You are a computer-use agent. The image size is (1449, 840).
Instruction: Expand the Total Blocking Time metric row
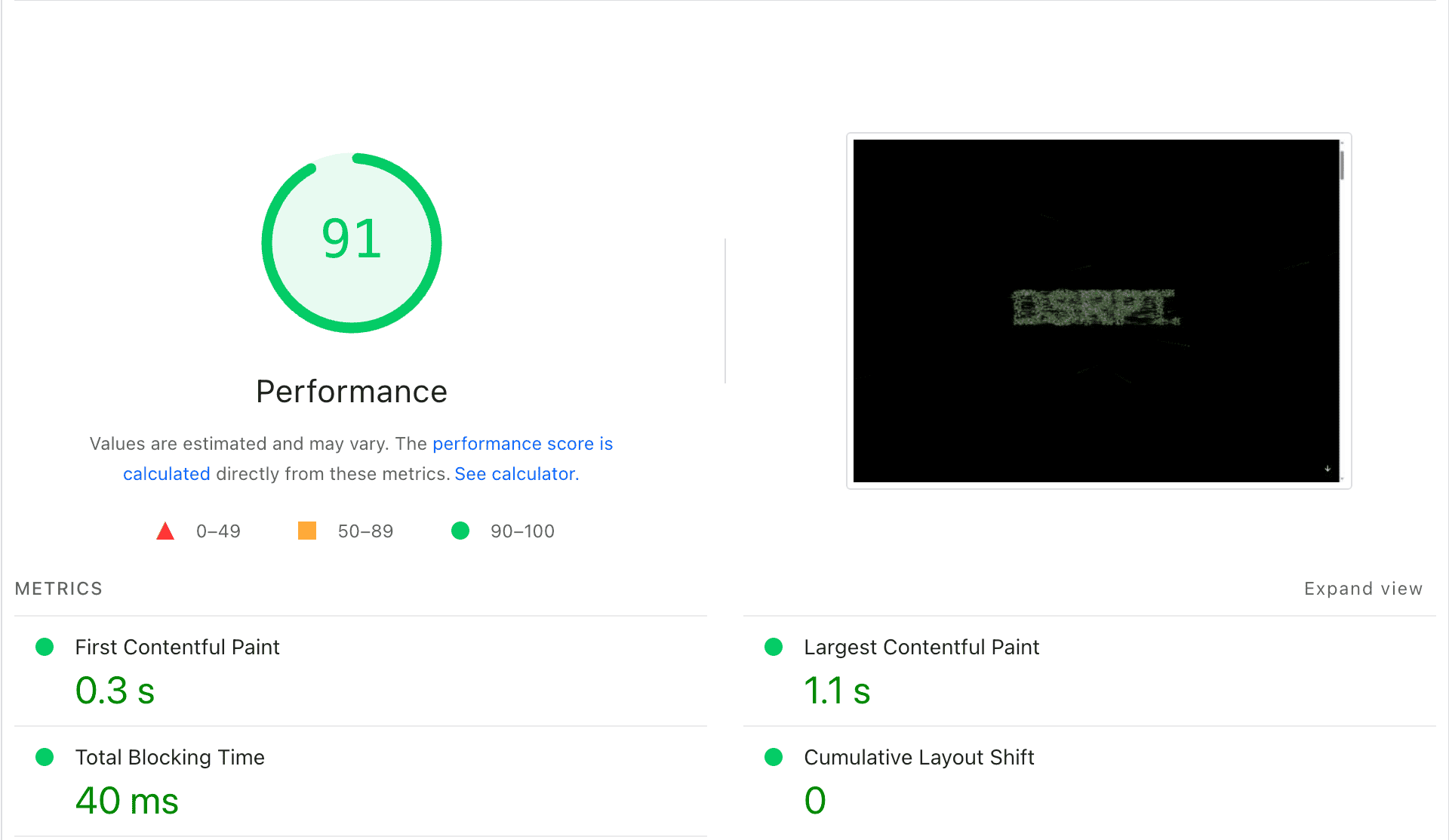coord(169,758)
